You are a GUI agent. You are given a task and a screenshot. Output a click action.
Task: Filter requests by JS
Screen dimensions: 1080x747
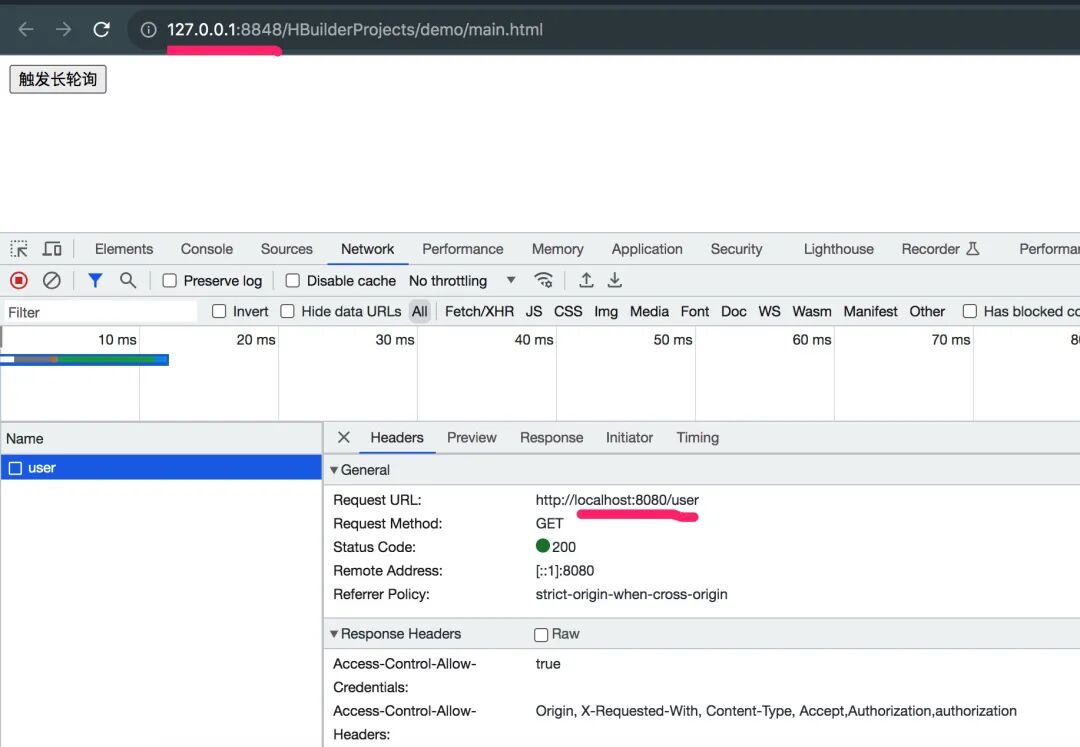[534, 311]
